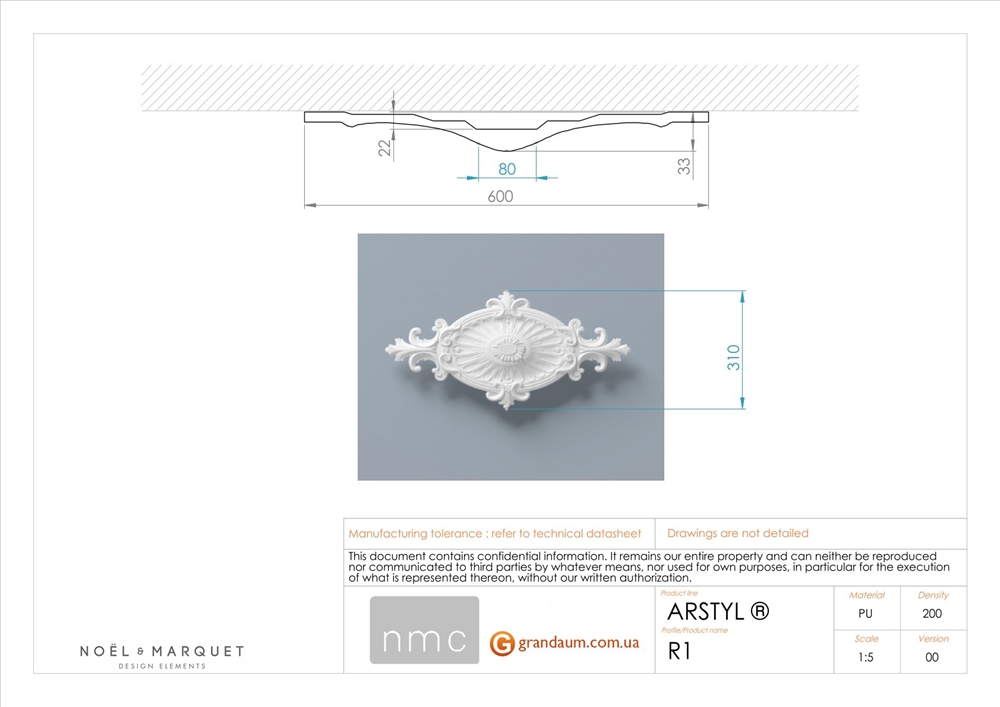1000x707 pixels.
Task: Click the 310 height dimension label
Action: pyautogui.click(x=733, y=357)
